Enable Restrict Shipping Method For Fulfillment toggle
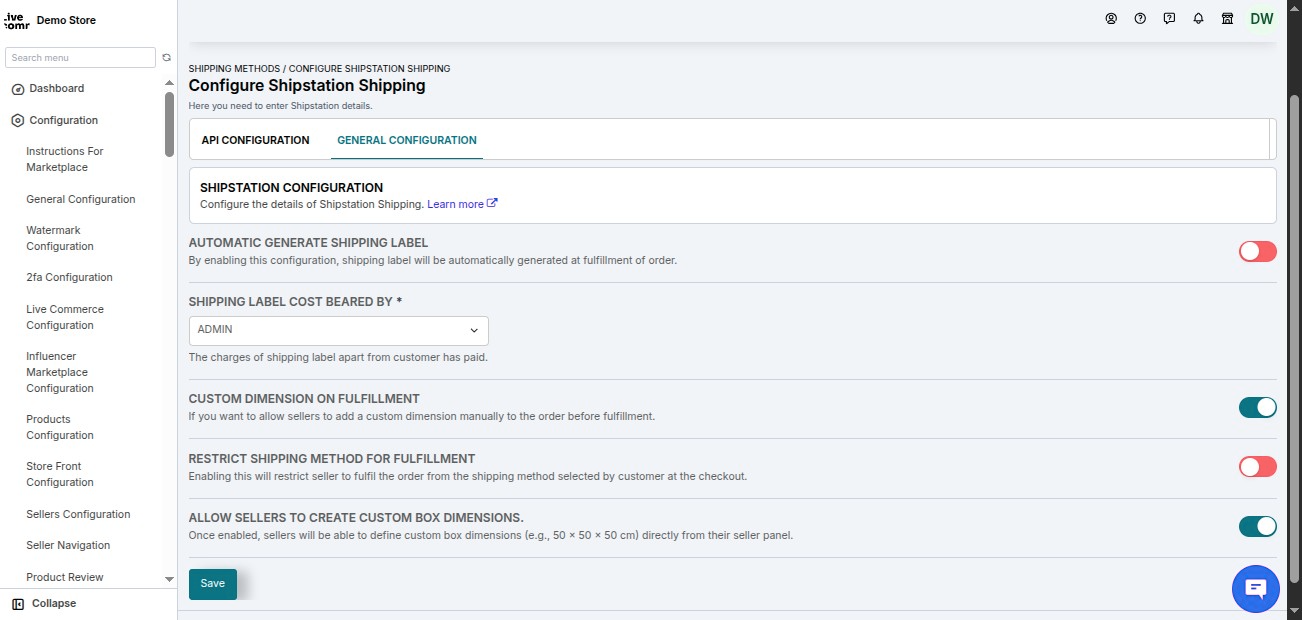Image resolution: width=1302 pixels, height=620 pixels. [x=1258, y=467]
